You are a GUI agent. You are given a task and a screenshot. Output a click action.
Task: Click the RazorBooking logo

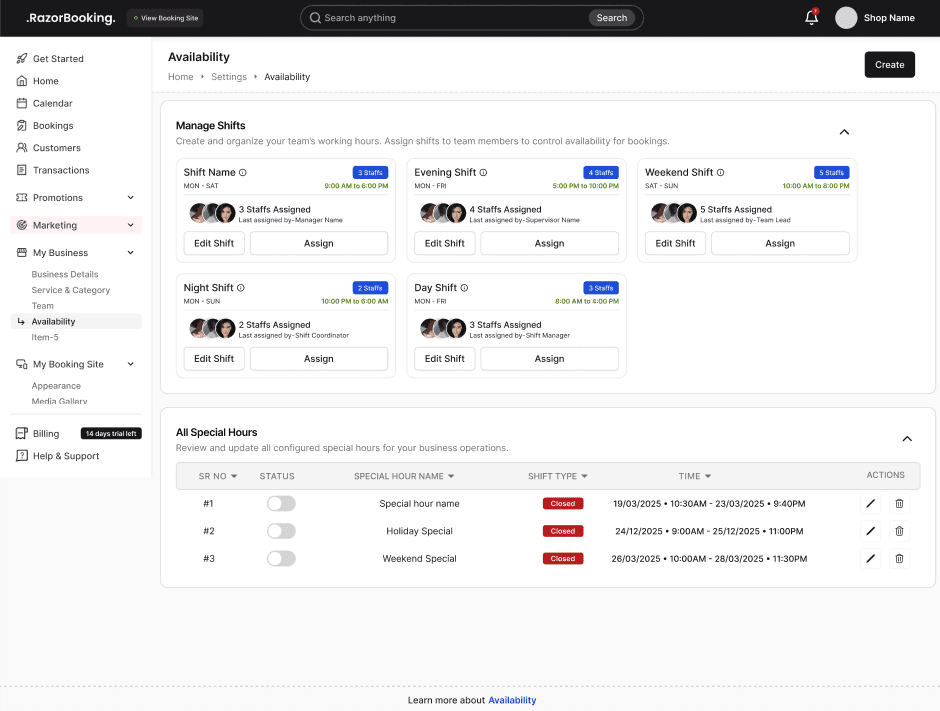[x=71, y=18]
